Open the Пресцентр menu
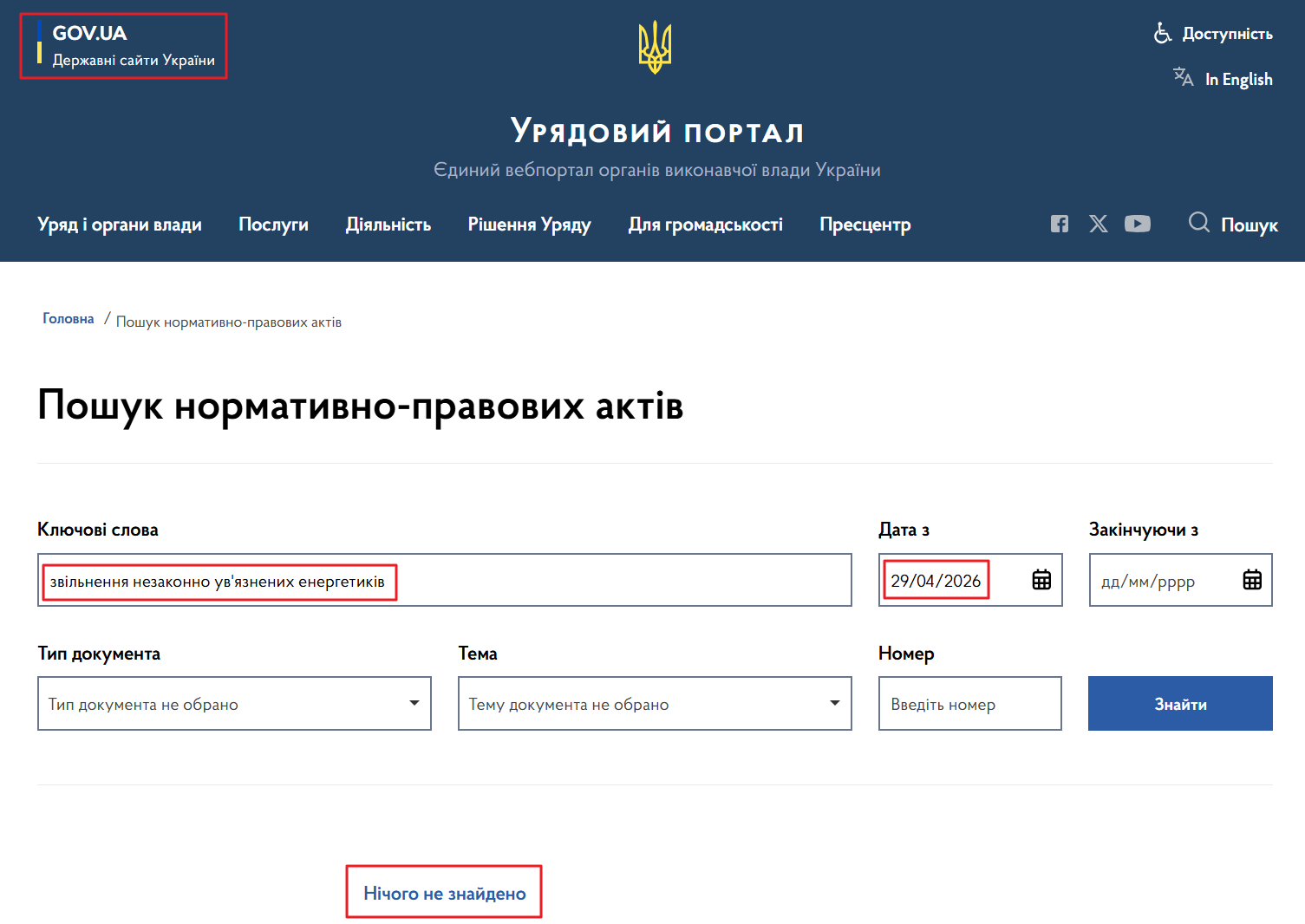Screen dimensions: 1305x924 point(865,224)
